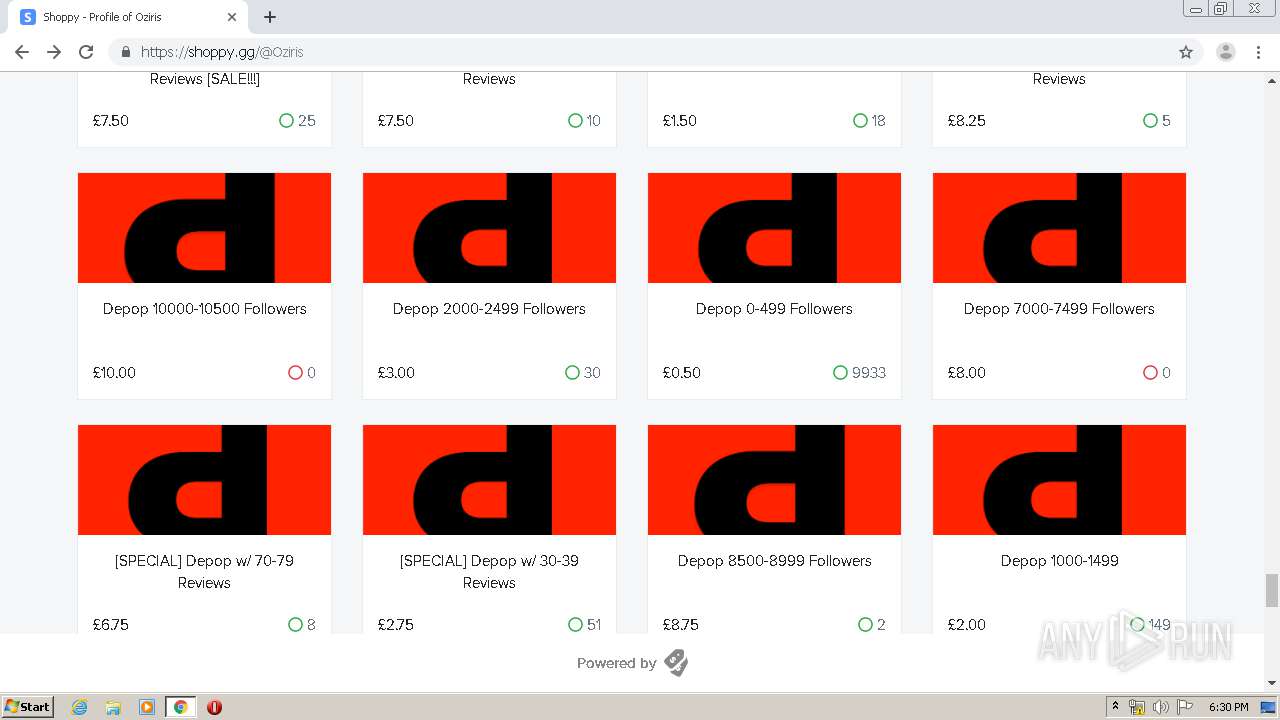Viewport: 1280px width, 720px height.
Task: Open the Shoppy logo next to Powered by
Action: click(676, 663)
